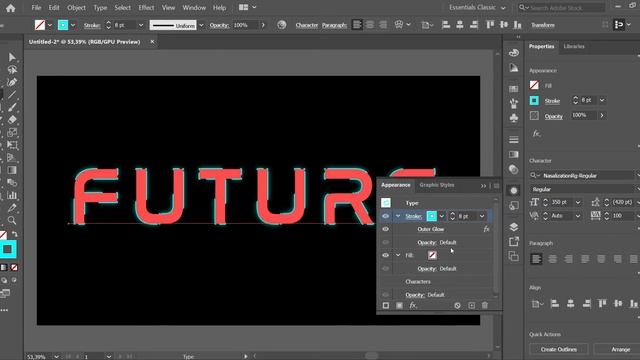Click Add New Fill in Appearance panel
Image resolution: width=640 pixels, height=360 pixels.
pyautogui.click(x=399, y=305)
